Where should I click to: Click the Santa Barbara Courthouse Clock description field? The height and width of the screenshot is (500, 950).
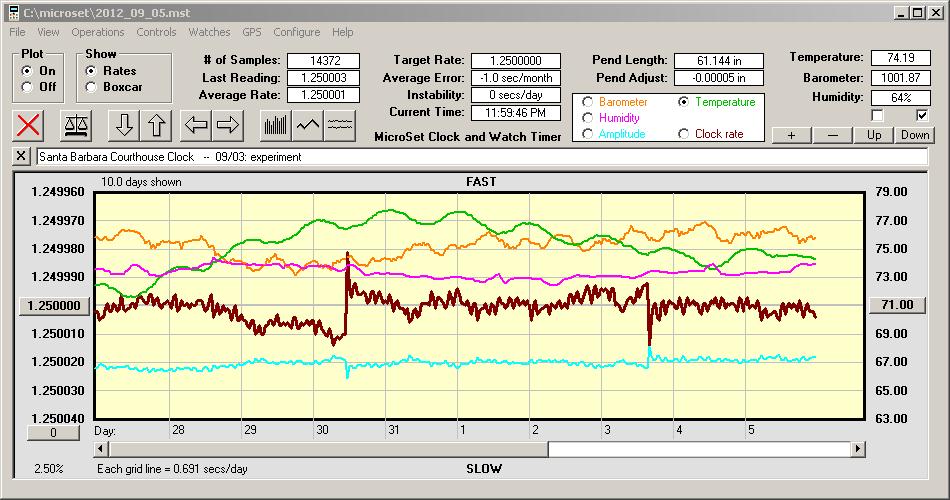tap(482, 156)
